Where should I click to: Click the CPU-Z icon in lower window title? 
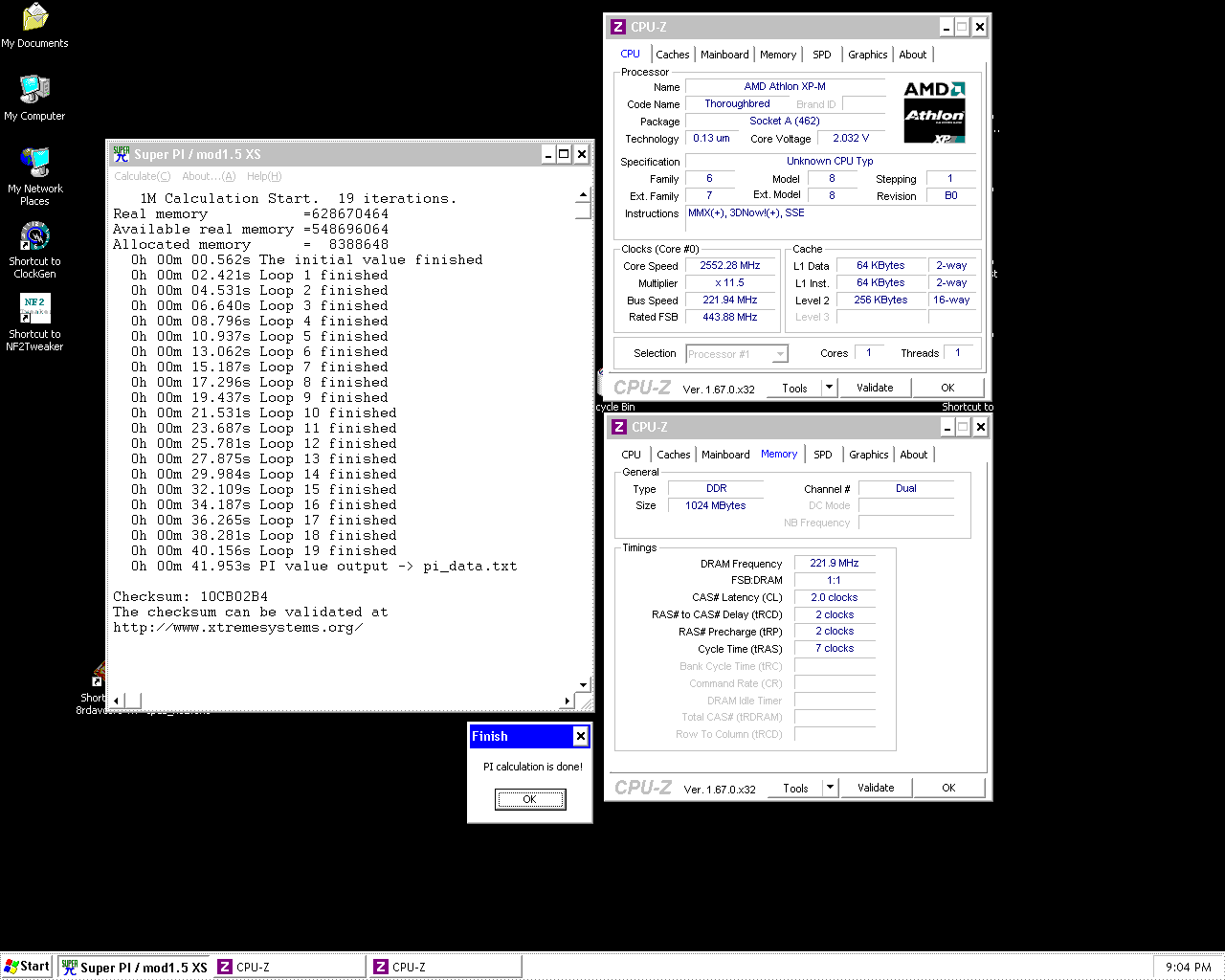618,427
